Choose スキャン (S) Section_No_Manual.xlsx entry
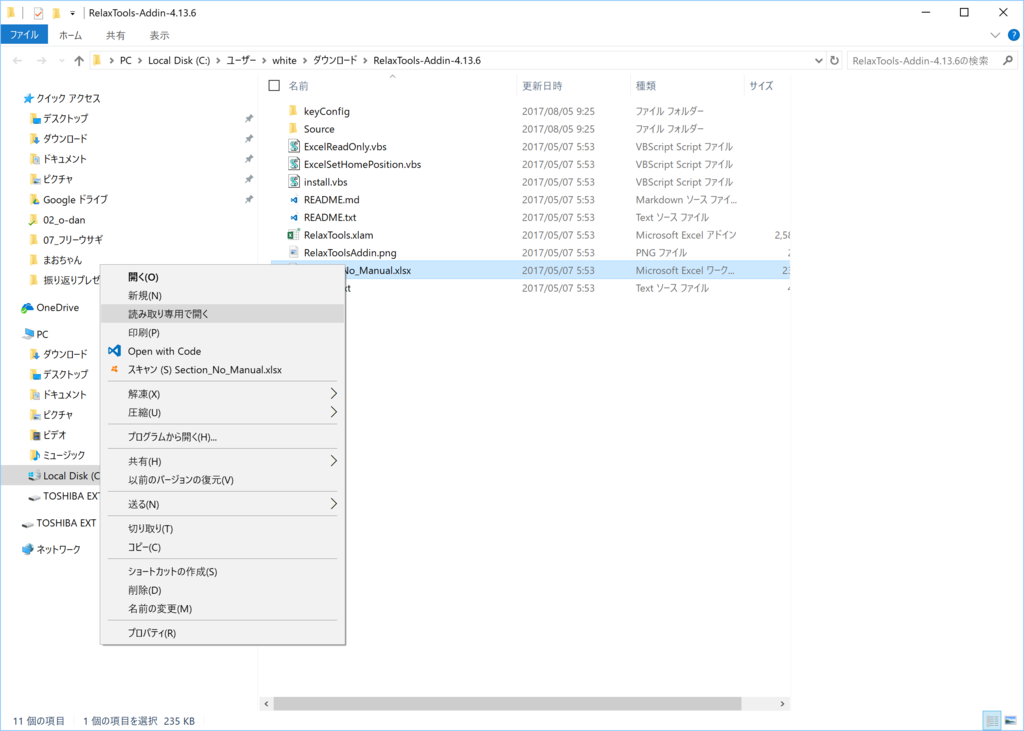 point(223,370)
